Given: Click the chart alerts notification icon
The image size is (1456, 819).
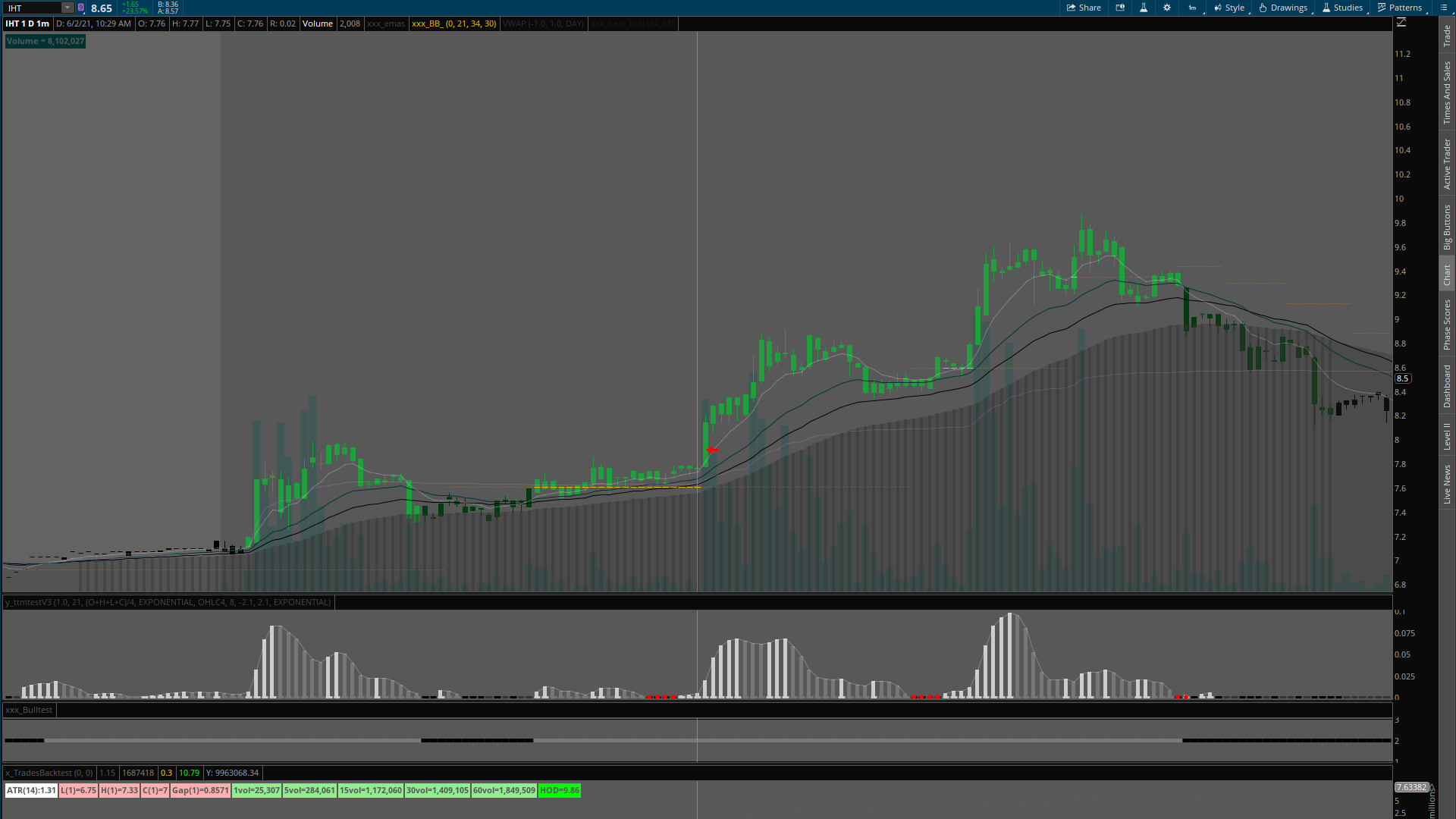Looking at the screenshot, I should (x=1120, y=8).
